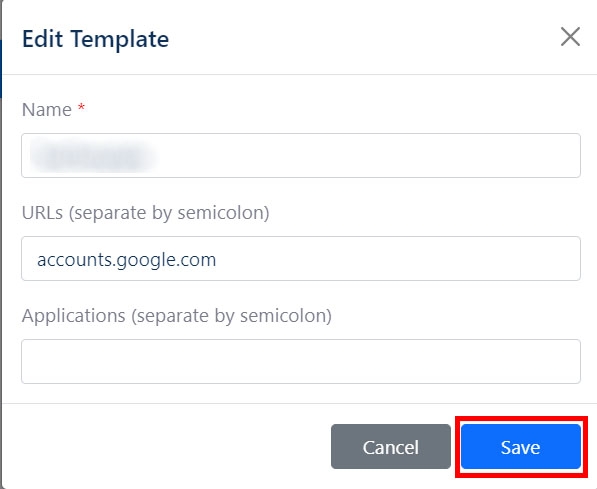Click the URLs (separate by semicolon) label

[x=145, y=213]
